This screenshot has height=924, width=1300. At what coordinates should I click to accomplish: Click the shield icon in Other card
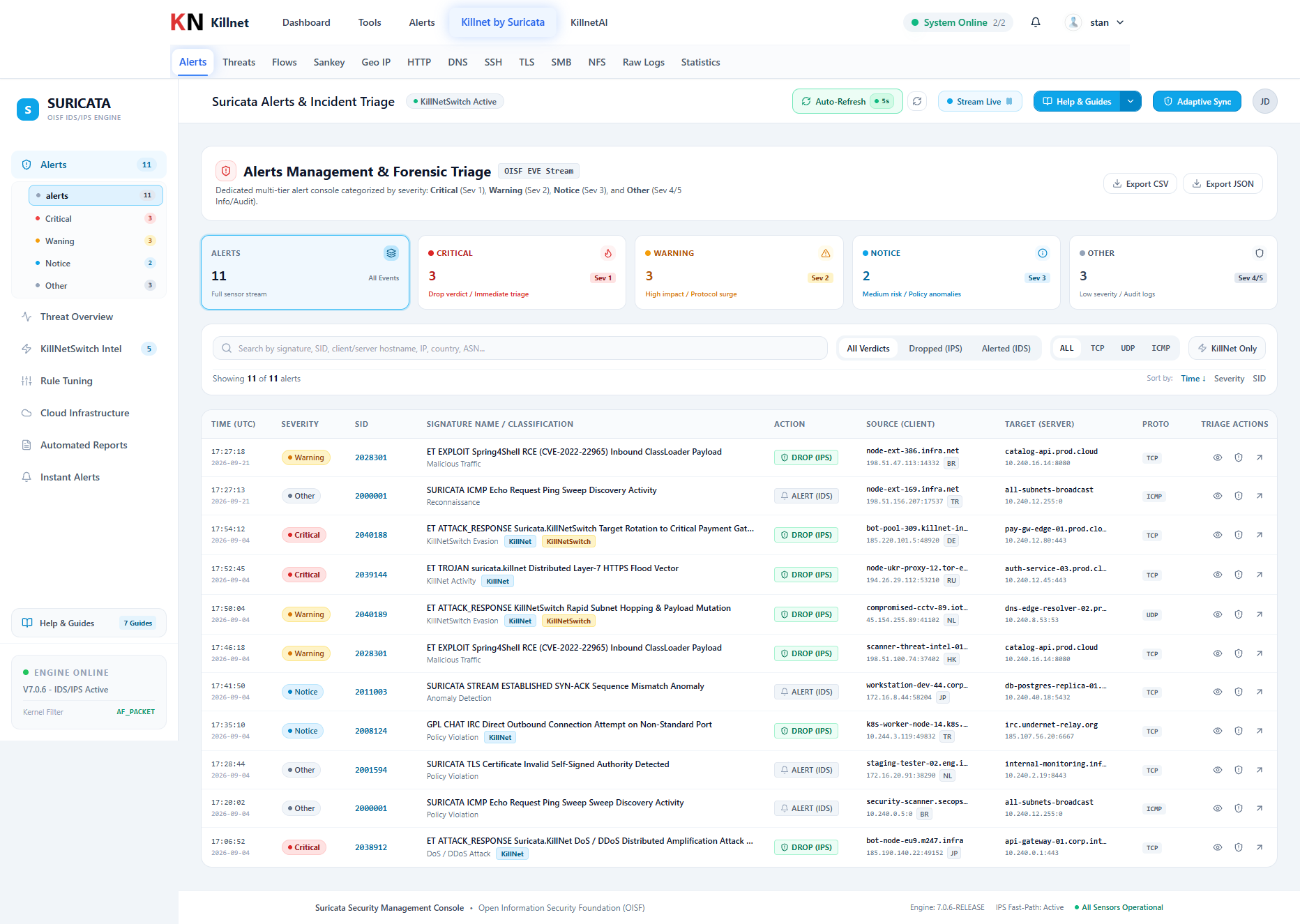click(1260, 253)
